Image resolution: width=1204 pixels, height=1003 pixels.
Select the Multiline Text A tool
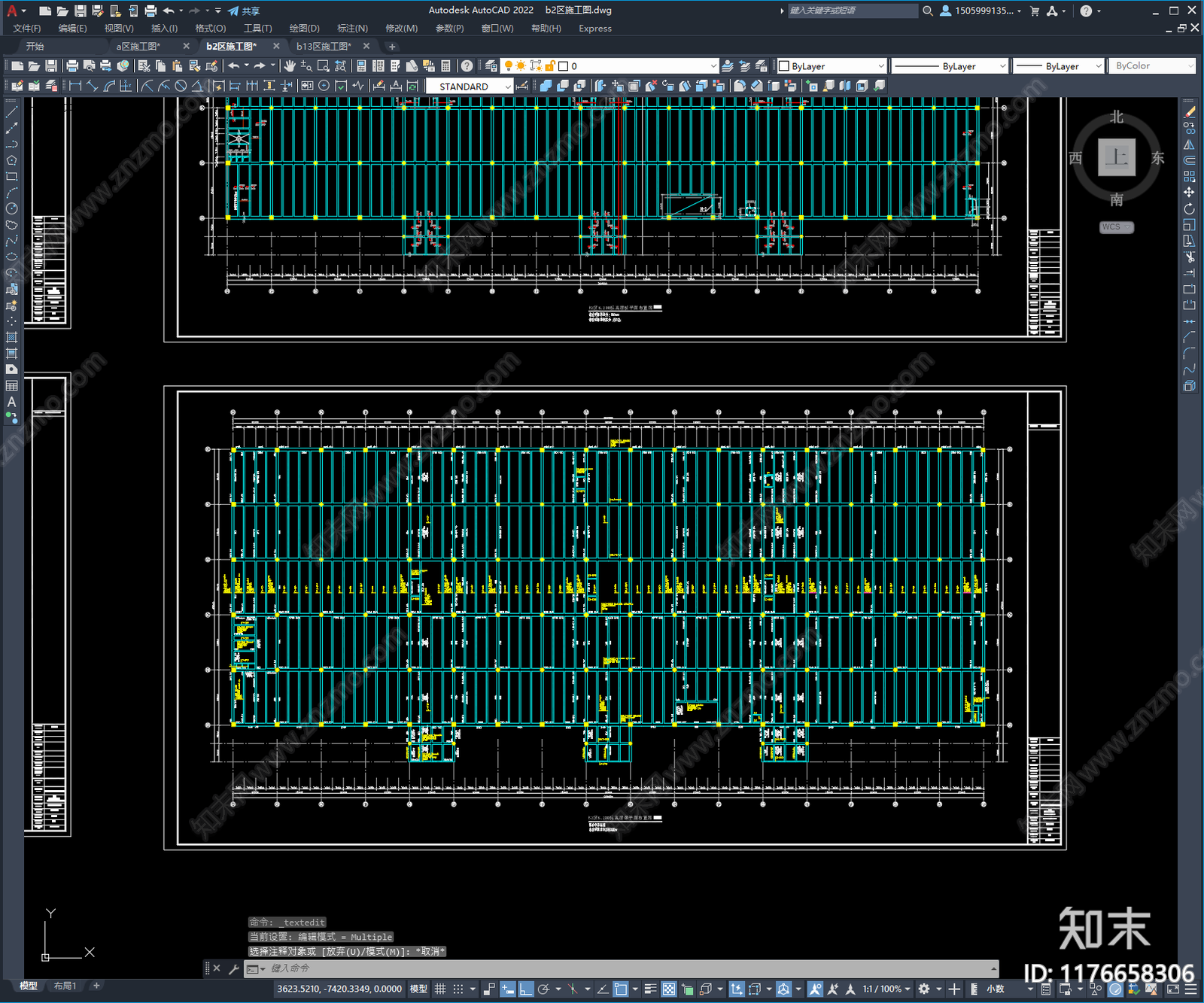point(11,402)
